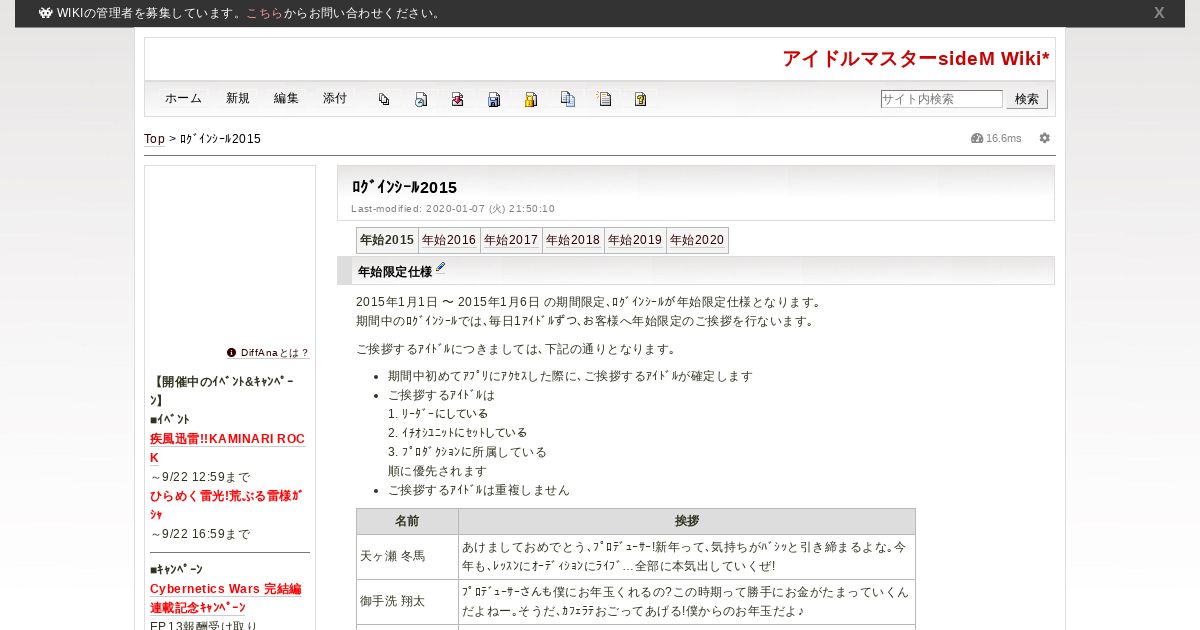Viewport: 1200px width, 630px height.
Task: Click the 【開催中のｲﾍﾞﾝﾄ&ｷｬﾝﾍﾟｰﾝ】 sidebar heading
Action: 222,391
